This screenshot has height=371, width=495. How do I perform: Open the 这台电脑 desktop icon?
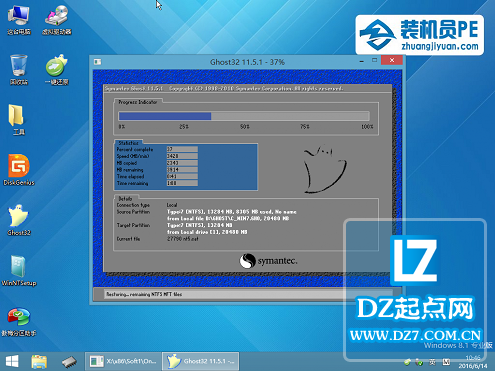(19, 20)
